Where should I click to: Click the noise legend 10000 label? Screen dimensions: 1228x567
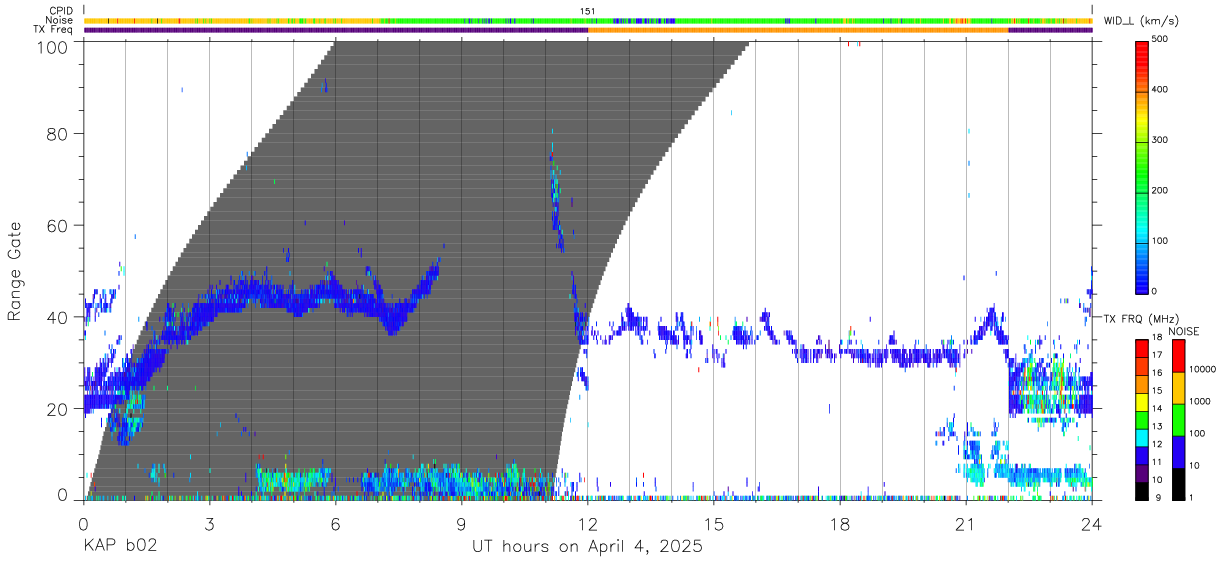[x=1201, y=370]
